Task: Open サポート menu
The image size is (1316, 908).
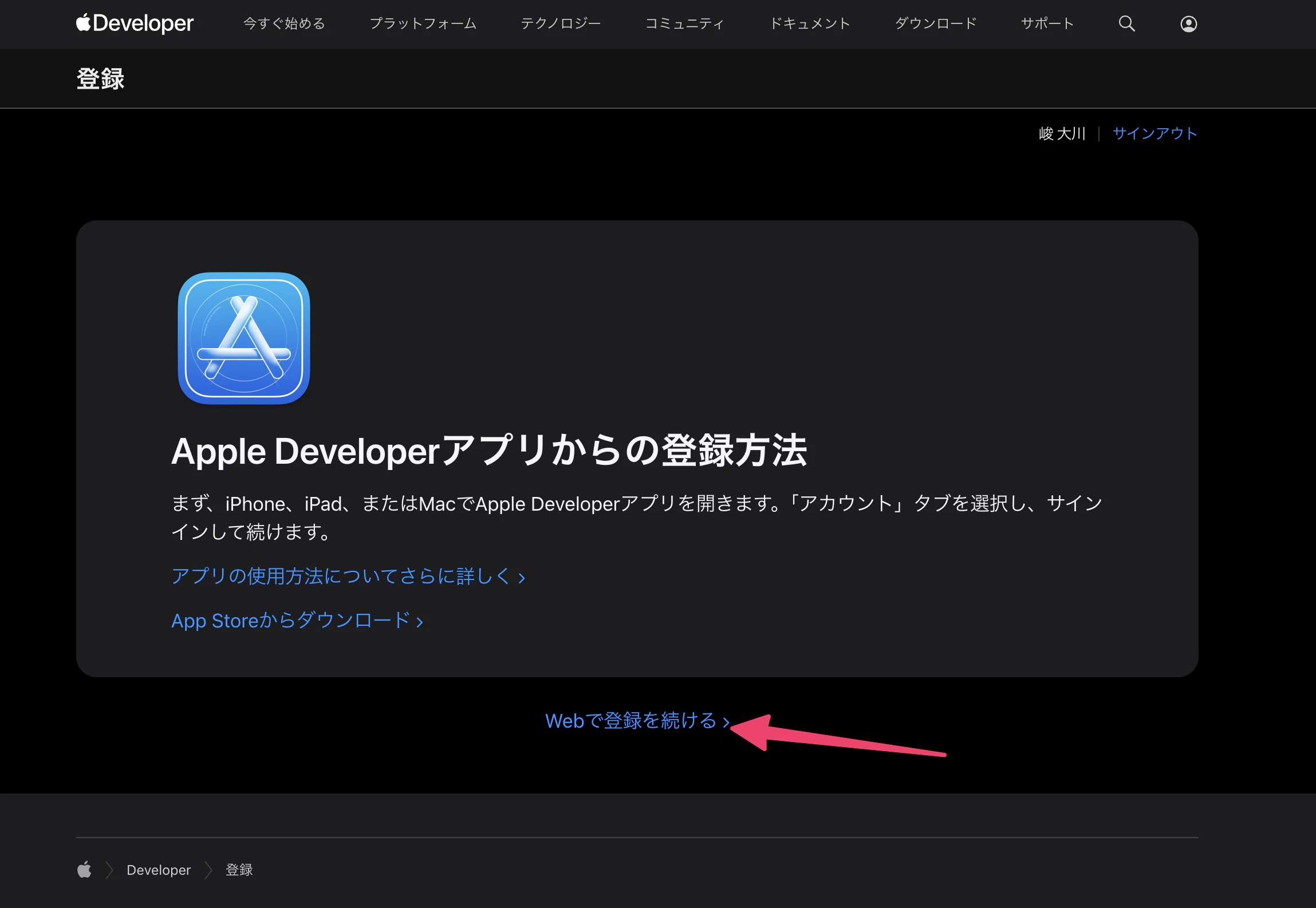Action: 1047,23
